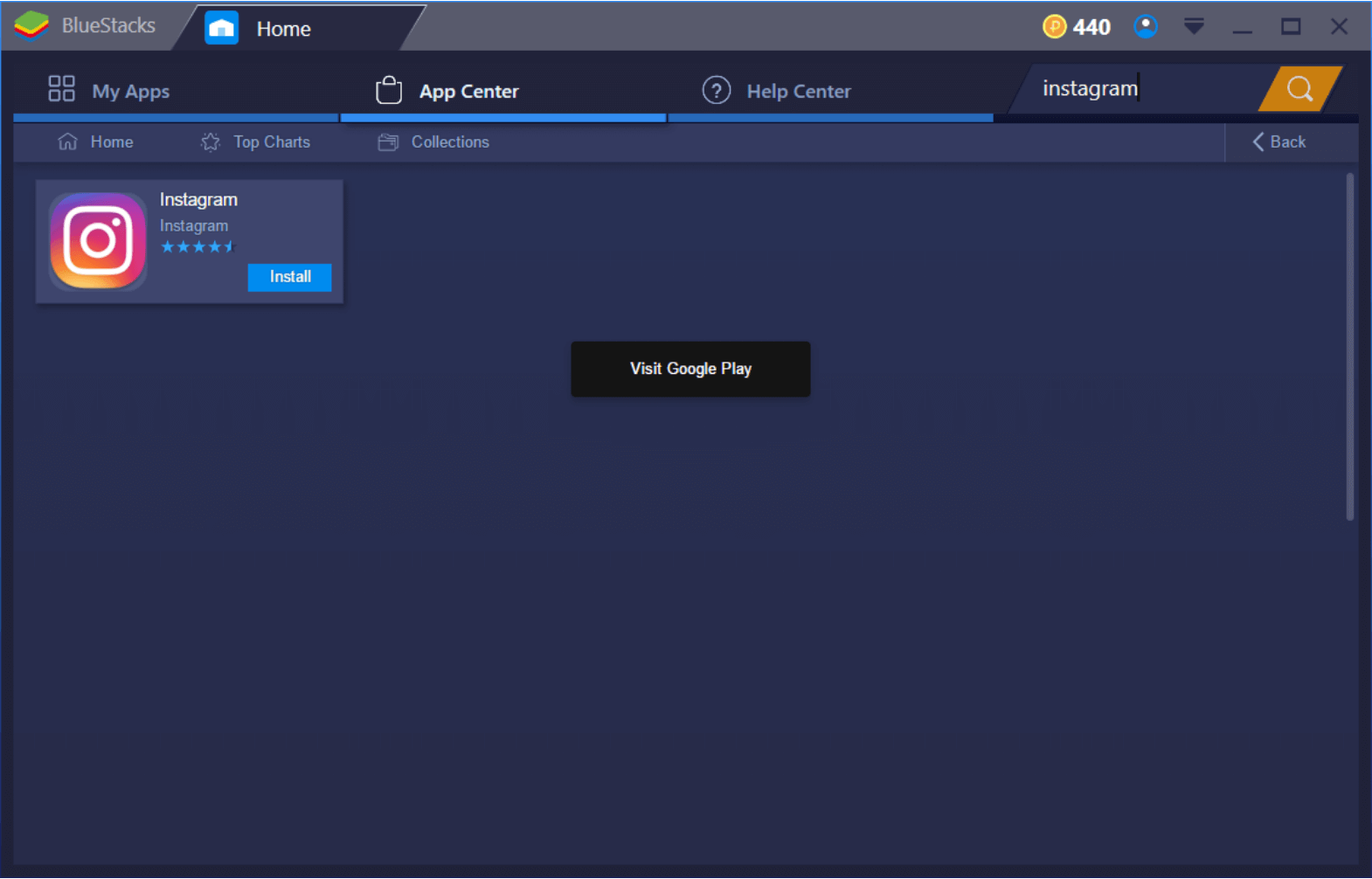Open Collections section
Image resolution: width=1372 pixels, height=879 pixels.
coord(433,142)
